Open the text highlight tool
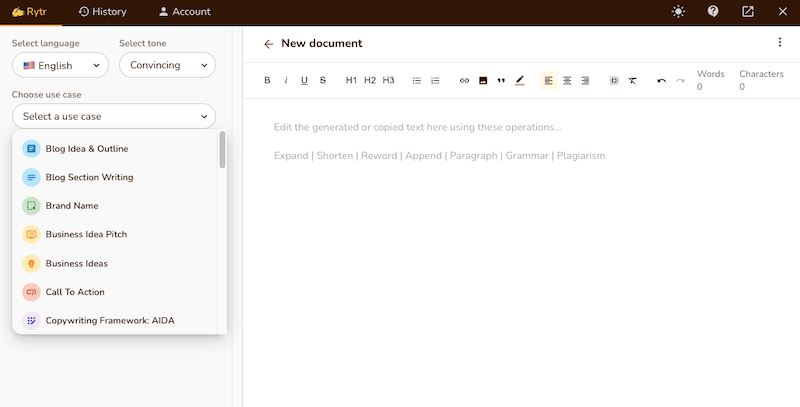The height and width of the screenshot is (407, 800). pos(519,81)
